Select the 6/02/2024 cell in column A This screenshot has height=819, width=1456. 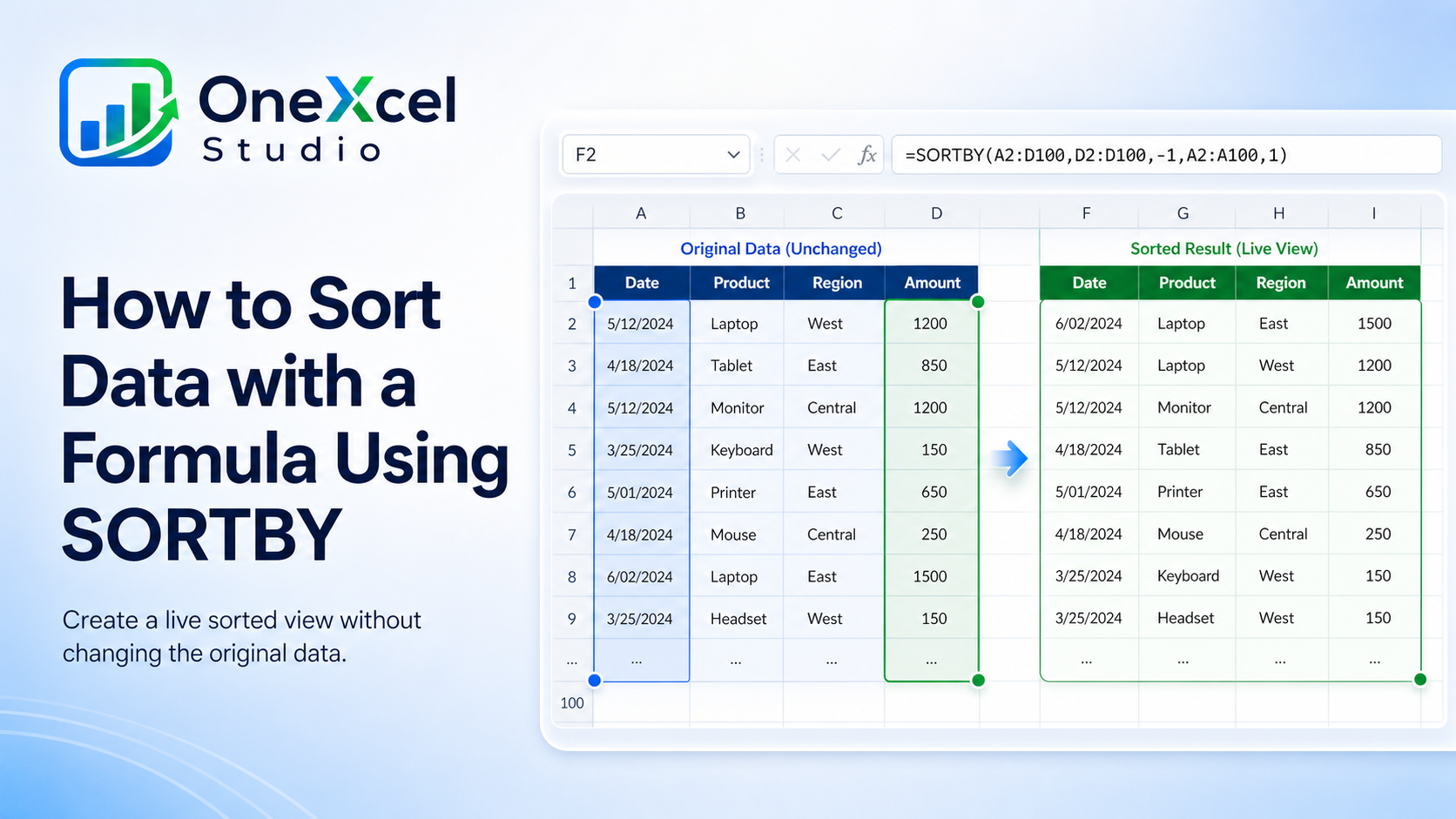pos(641,577)
